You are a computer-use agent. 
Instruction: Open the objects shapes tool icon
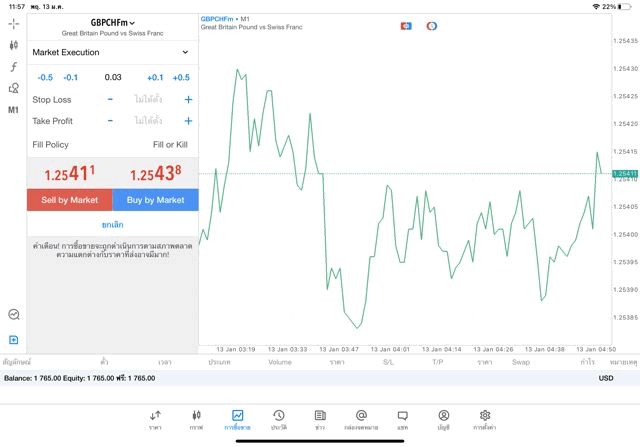point(13,88)
